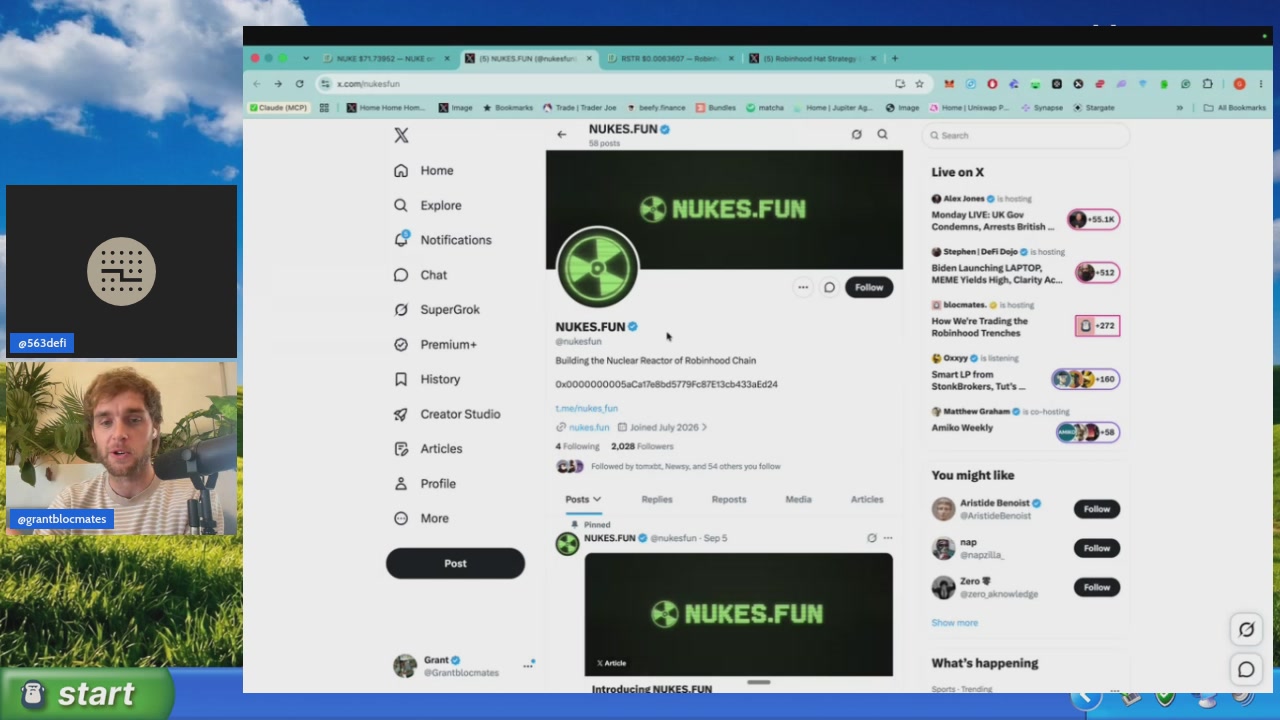Click Show more under You might like
This screenshot has width=1280, height=720.
point(955,623)
